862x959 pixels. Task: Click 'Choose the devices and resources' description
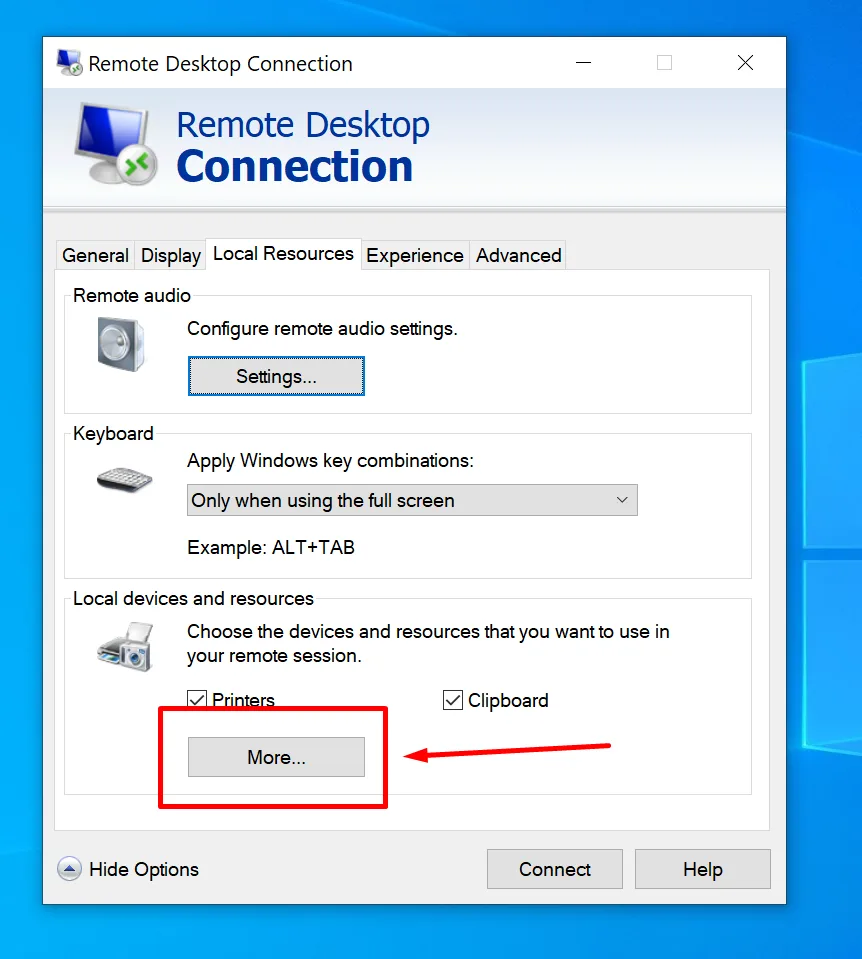pyautogui.click(x=428, y=643)
